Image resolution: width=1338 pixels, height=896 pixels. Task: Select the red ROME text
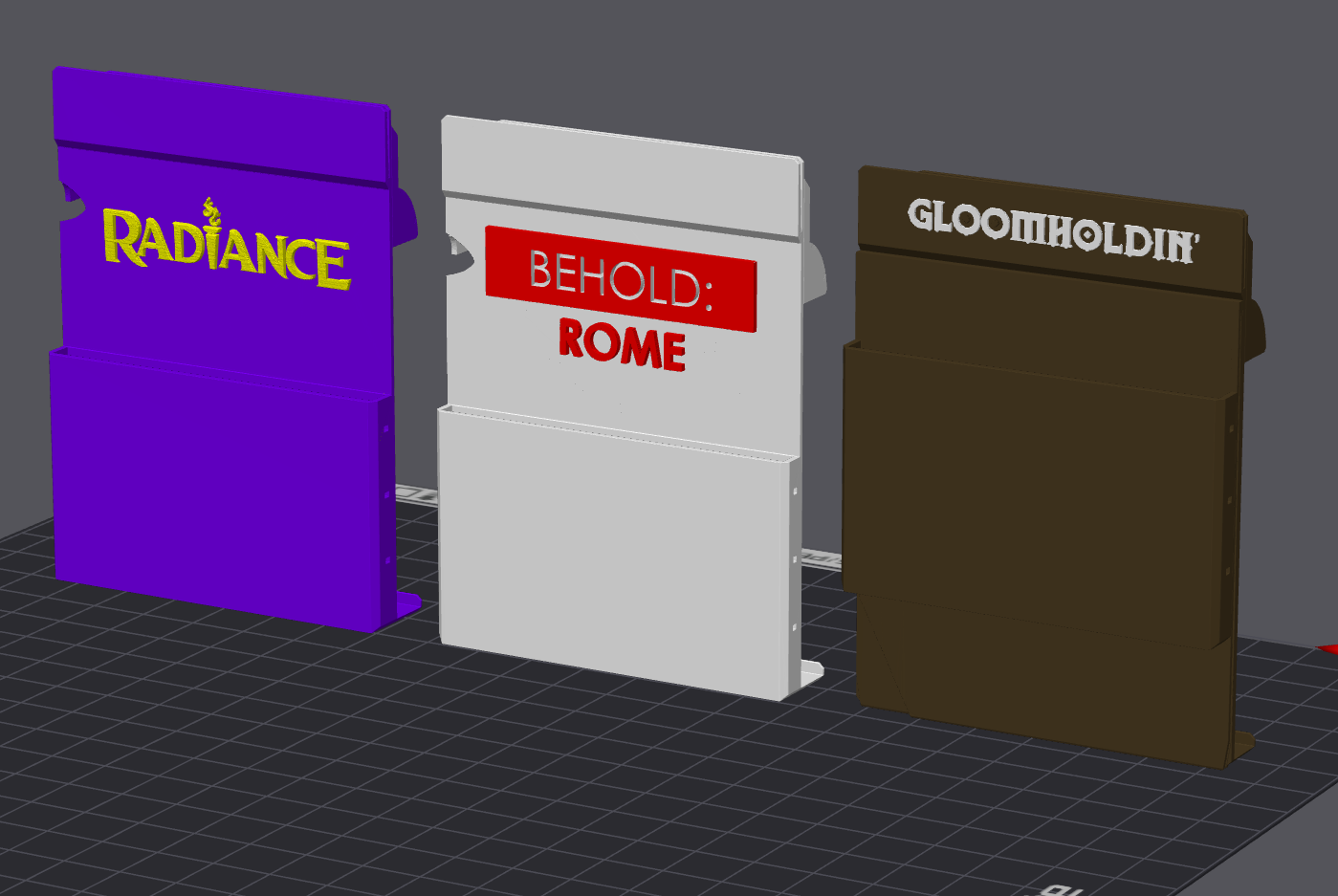(x=622, y=344)
